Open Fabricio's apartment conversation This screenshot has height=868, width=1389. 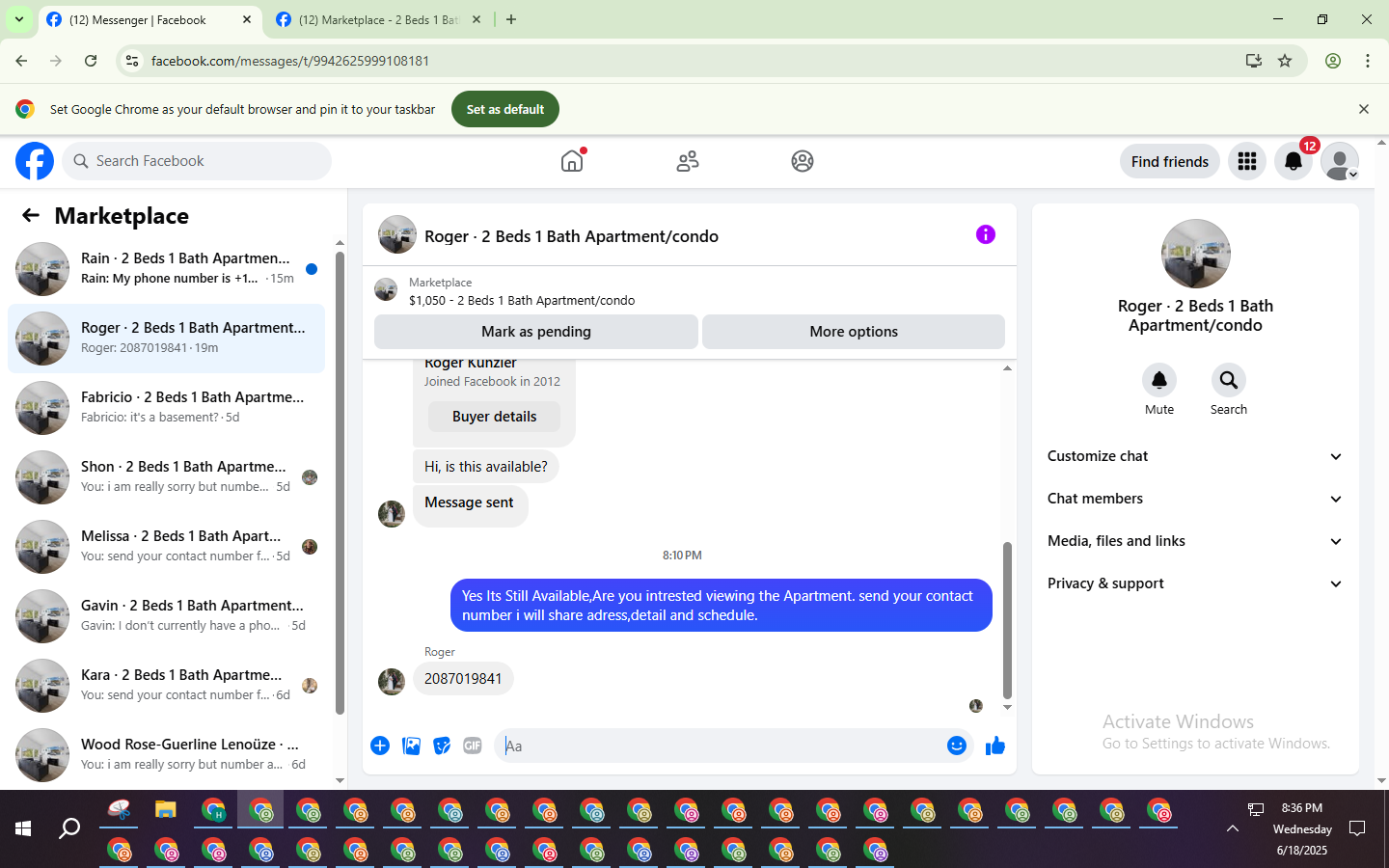pyautogui.click(x=166, y=408)
